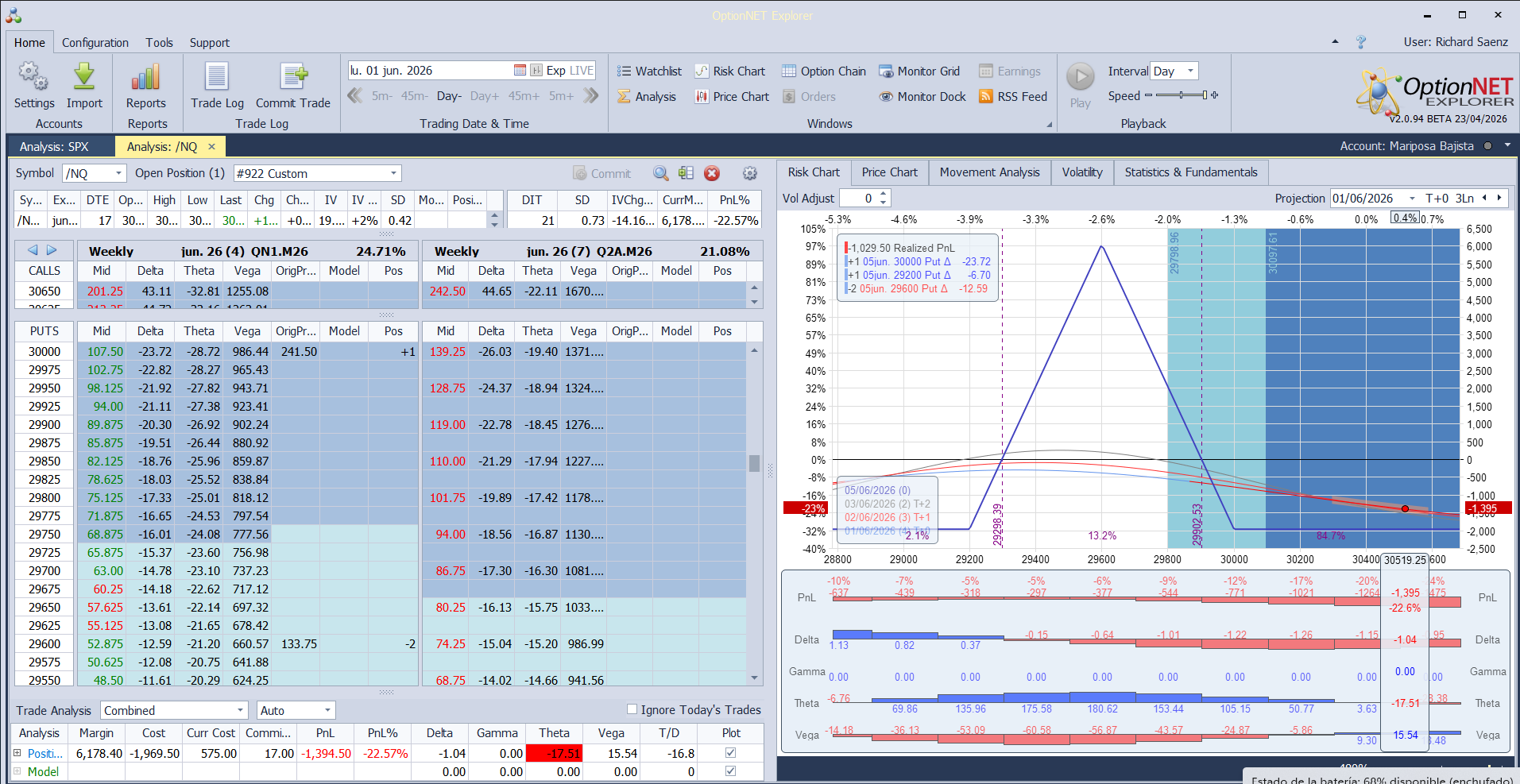The image size is (1520, 784).
Task: Open the Monitor Dock window
Action: click(922, 97)
